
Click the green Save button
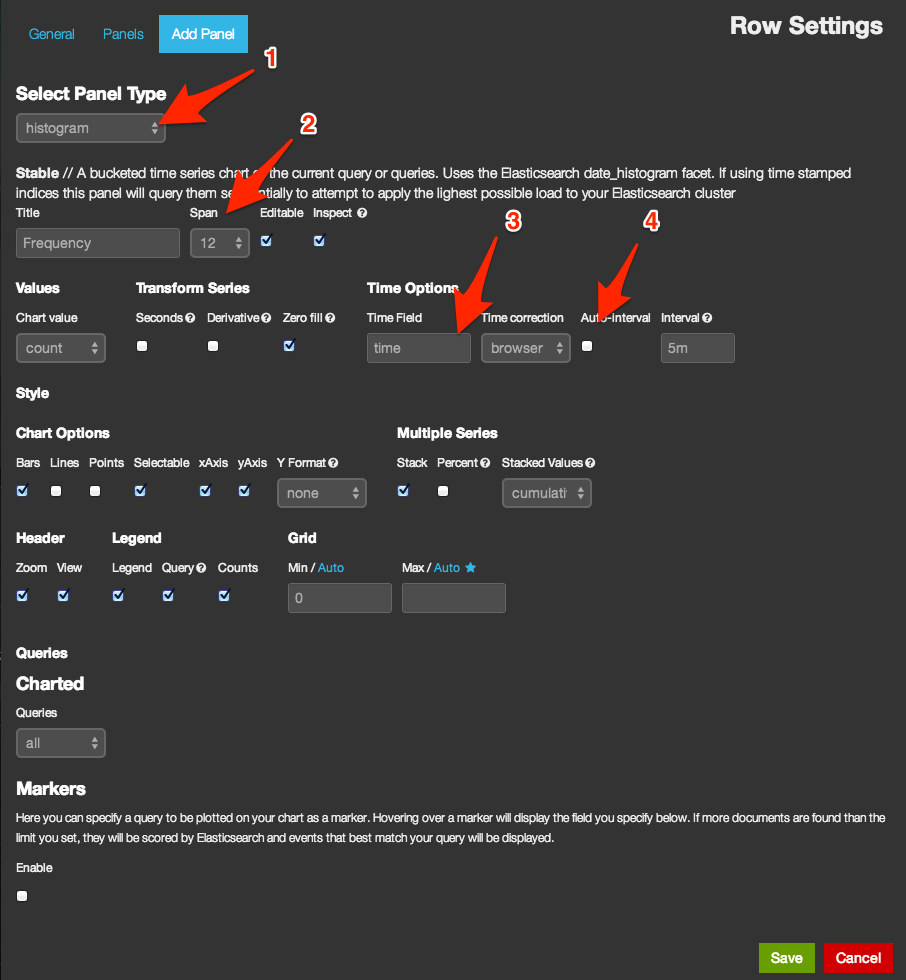tap(787, 958)
